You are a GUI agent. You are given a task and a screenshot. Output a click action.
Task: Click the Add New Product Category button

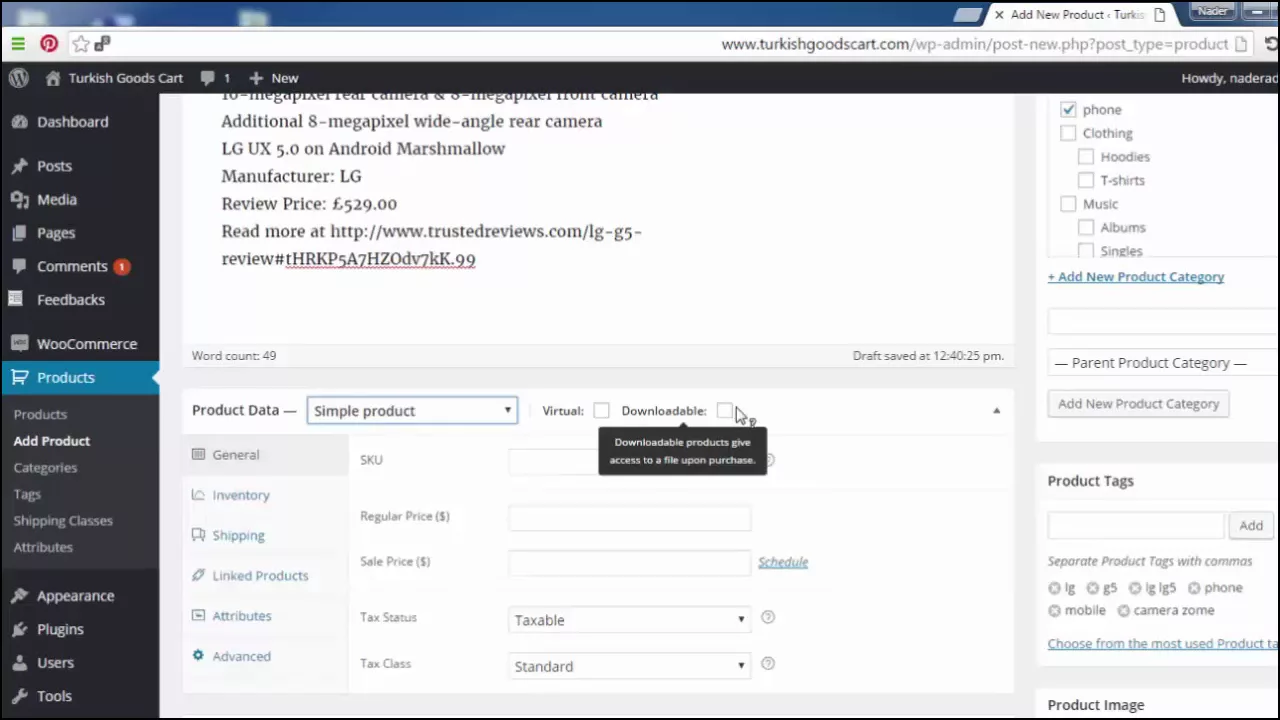click(x=1139, y=404)
